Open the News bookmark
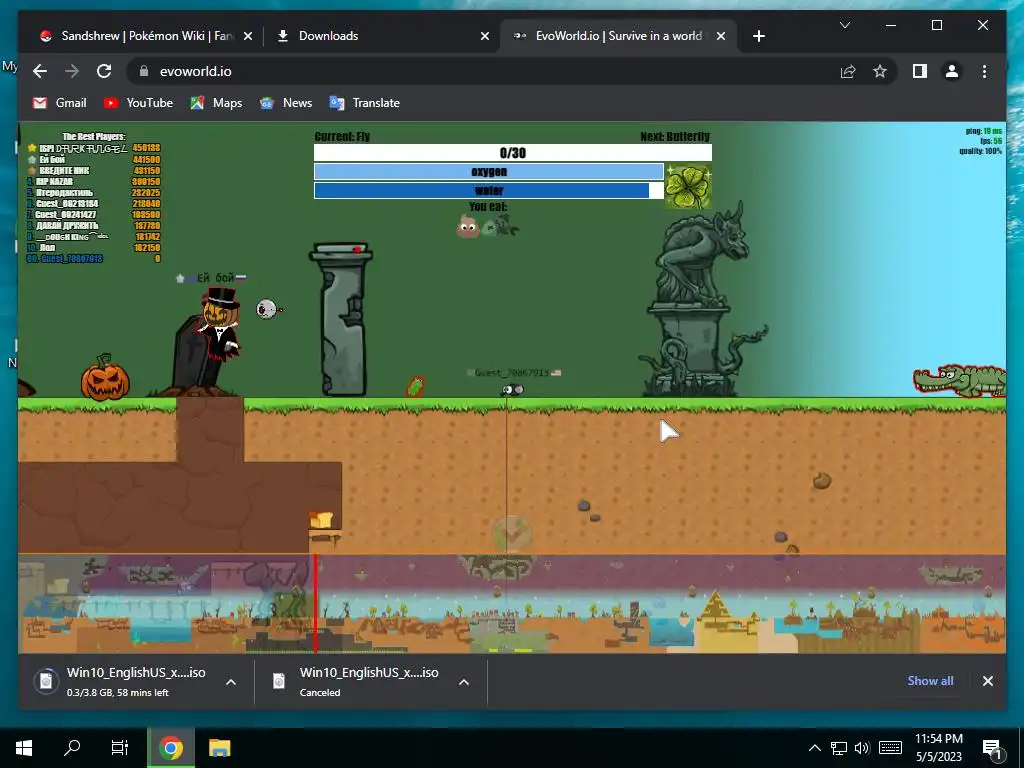Viewport: 1024px width, 768px height. (286, 103)
